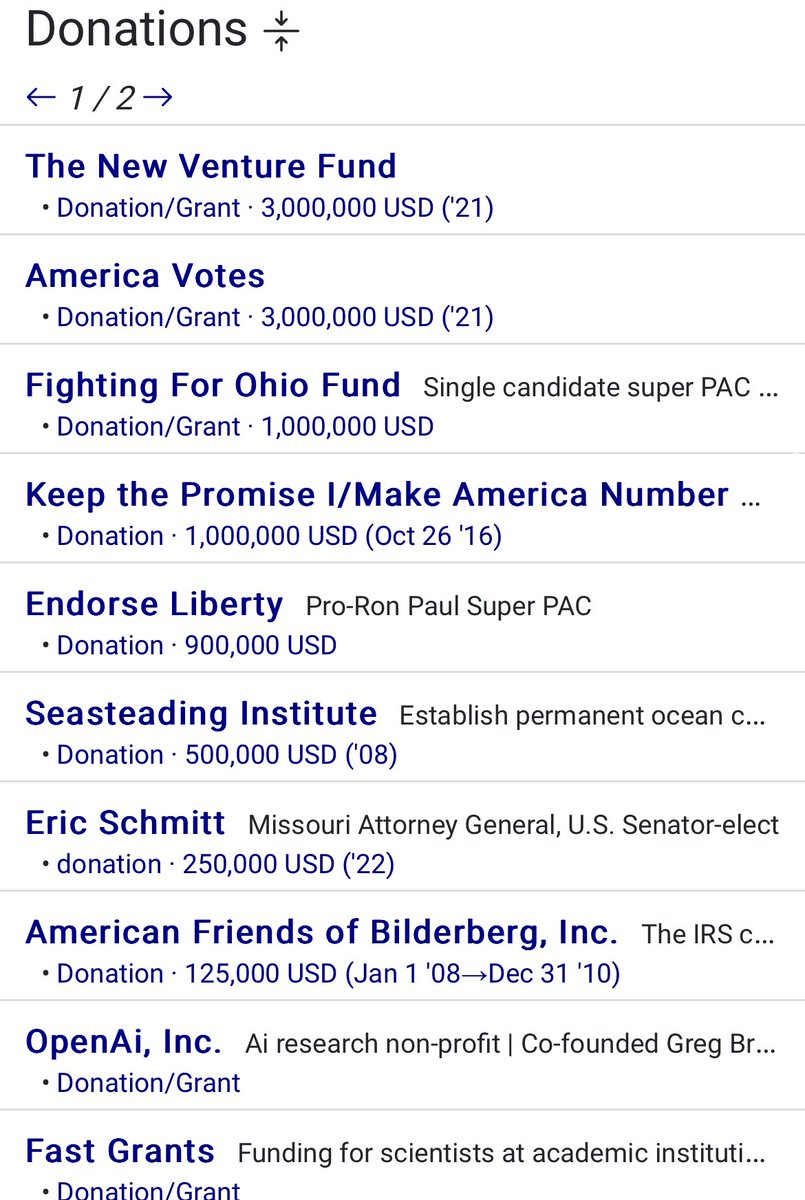Open the Fast Grants link
The width and height of the screenshot is (805, 1200).
tap(120, 1151)
